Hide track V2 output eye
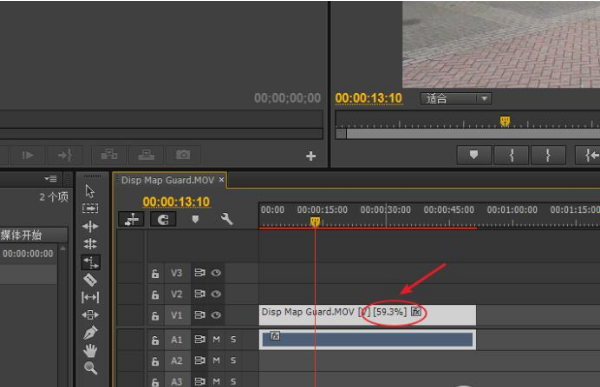Image resolution: width=600 pixels, height=387 pixels. click(216, 294)
